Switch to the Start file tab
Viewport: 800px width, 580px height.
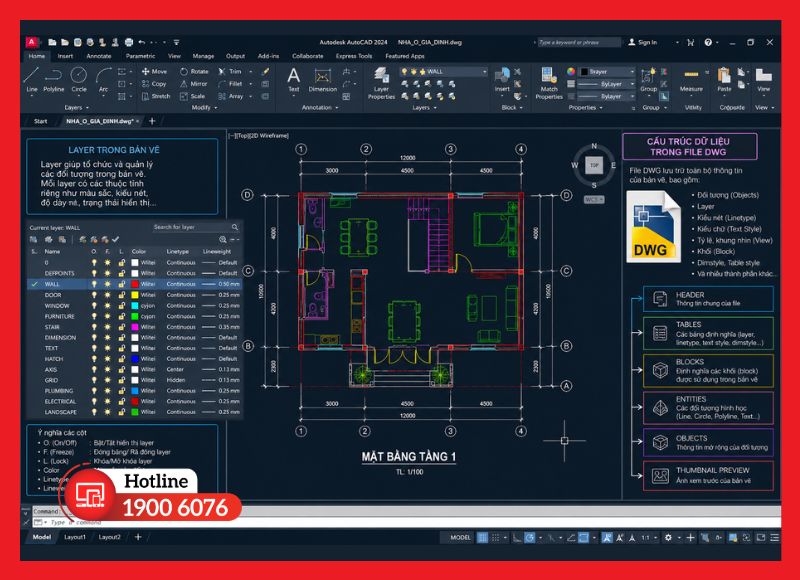40,121
